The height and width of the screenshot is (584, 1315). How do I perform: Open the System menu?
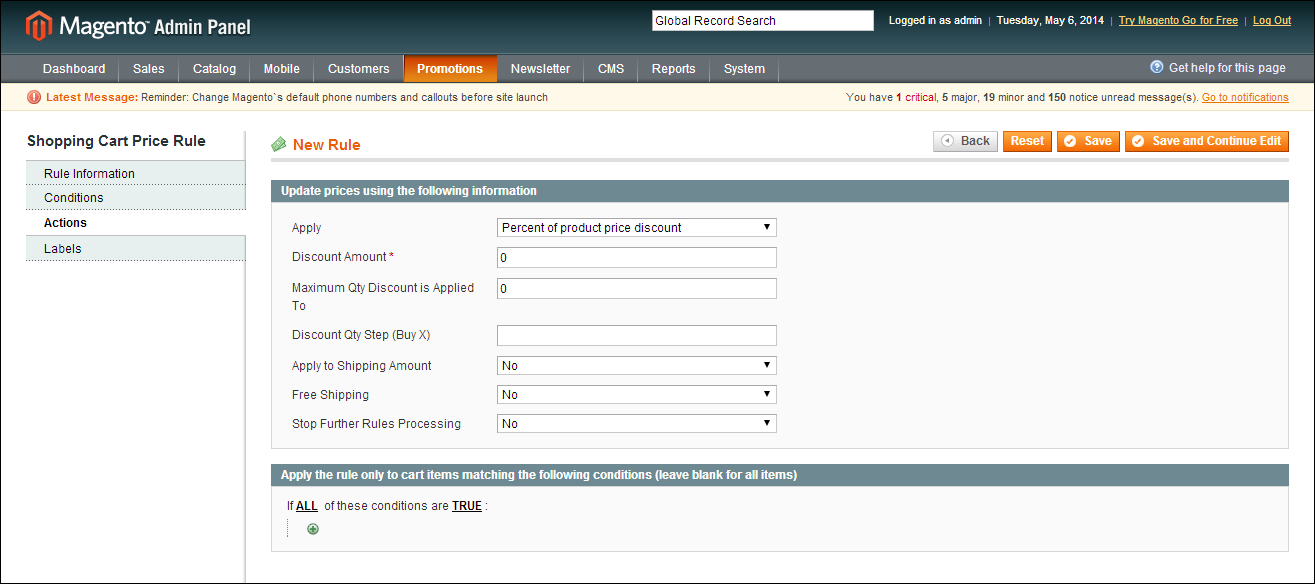(x=745, y=69)
